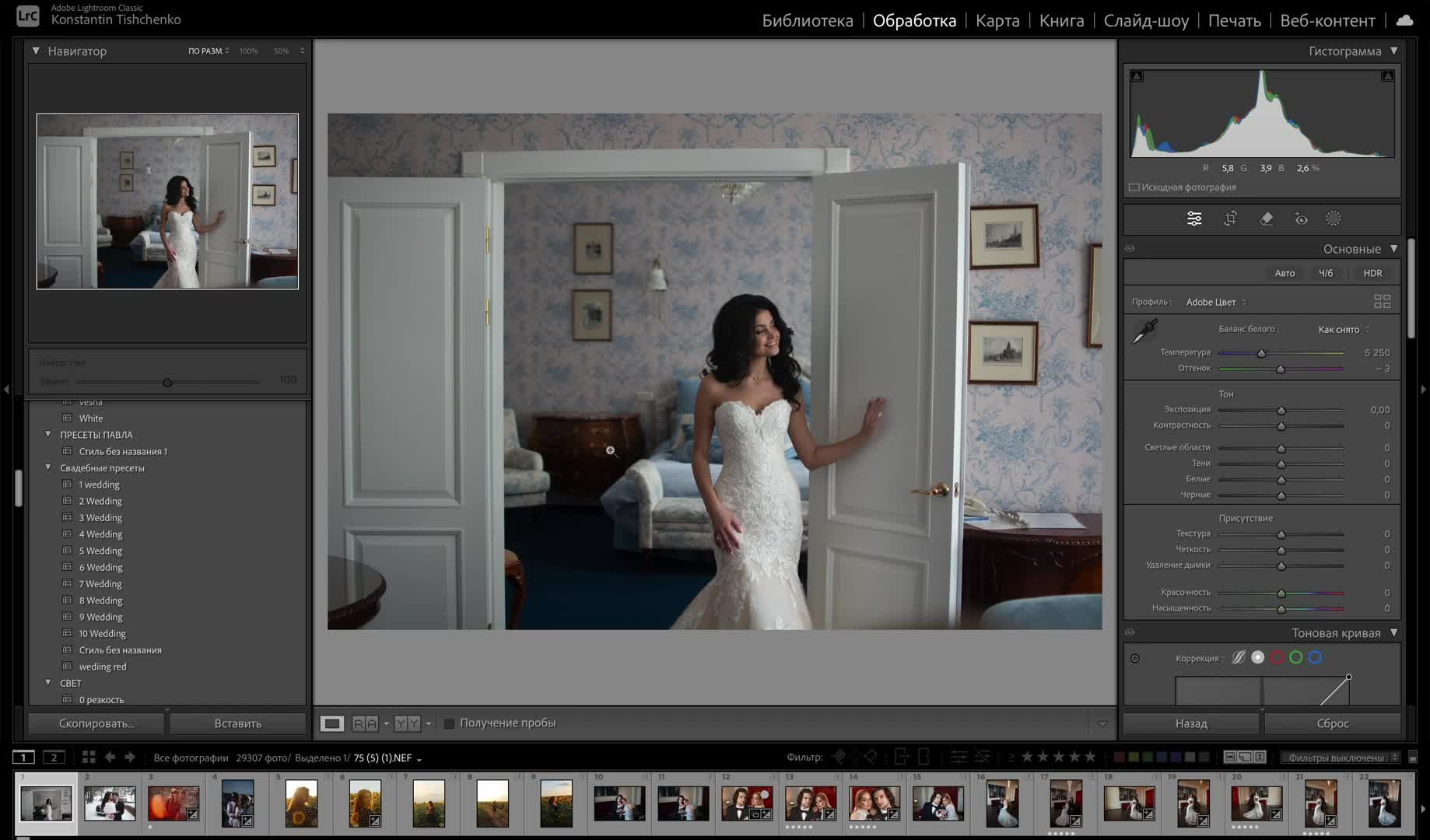Open the Печать module
1430x840 pixels.
pos(1234,21)
